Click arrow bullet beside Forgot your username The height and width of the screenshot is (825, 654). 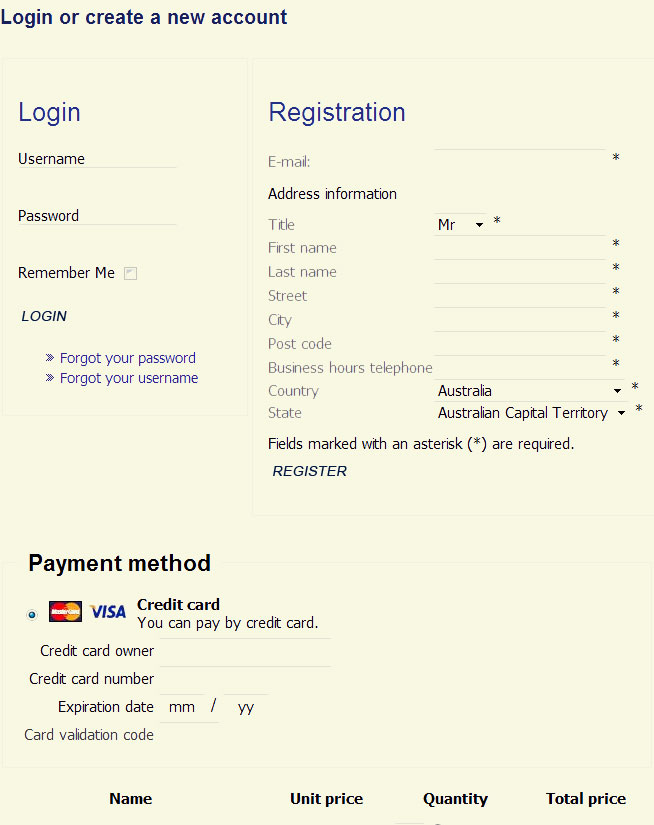[x=50, y=378]
